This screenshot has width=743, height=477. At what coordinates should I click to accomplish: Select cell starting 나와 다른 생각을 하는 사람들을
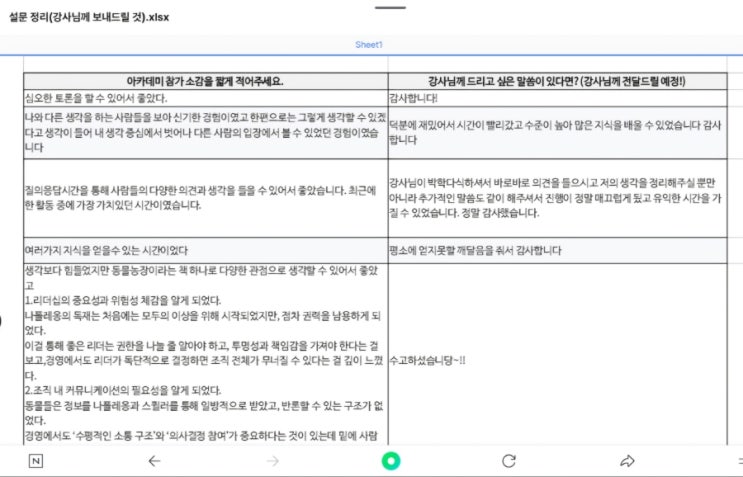coord(206,133)
